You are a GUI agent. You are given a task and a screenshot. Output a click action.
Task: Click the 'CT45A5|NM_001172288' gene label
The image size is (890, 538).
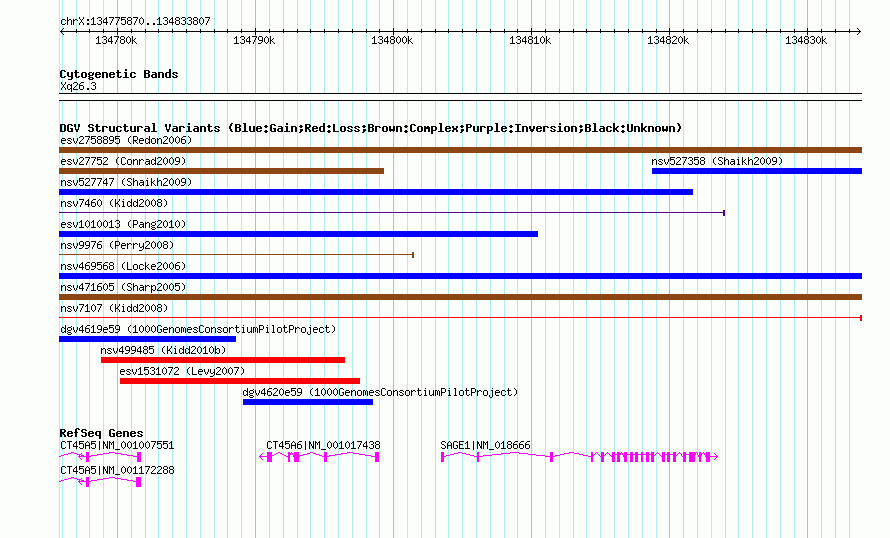pos(117,470)
